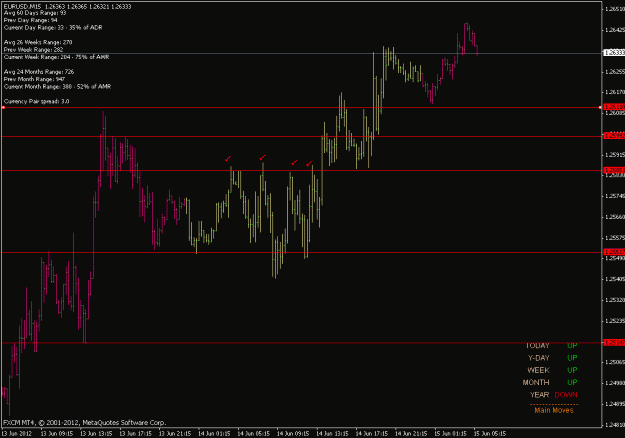Click '14 Jun 09:15' on the time axis
Screen dimensions: 625x438
tap(293, 434)
